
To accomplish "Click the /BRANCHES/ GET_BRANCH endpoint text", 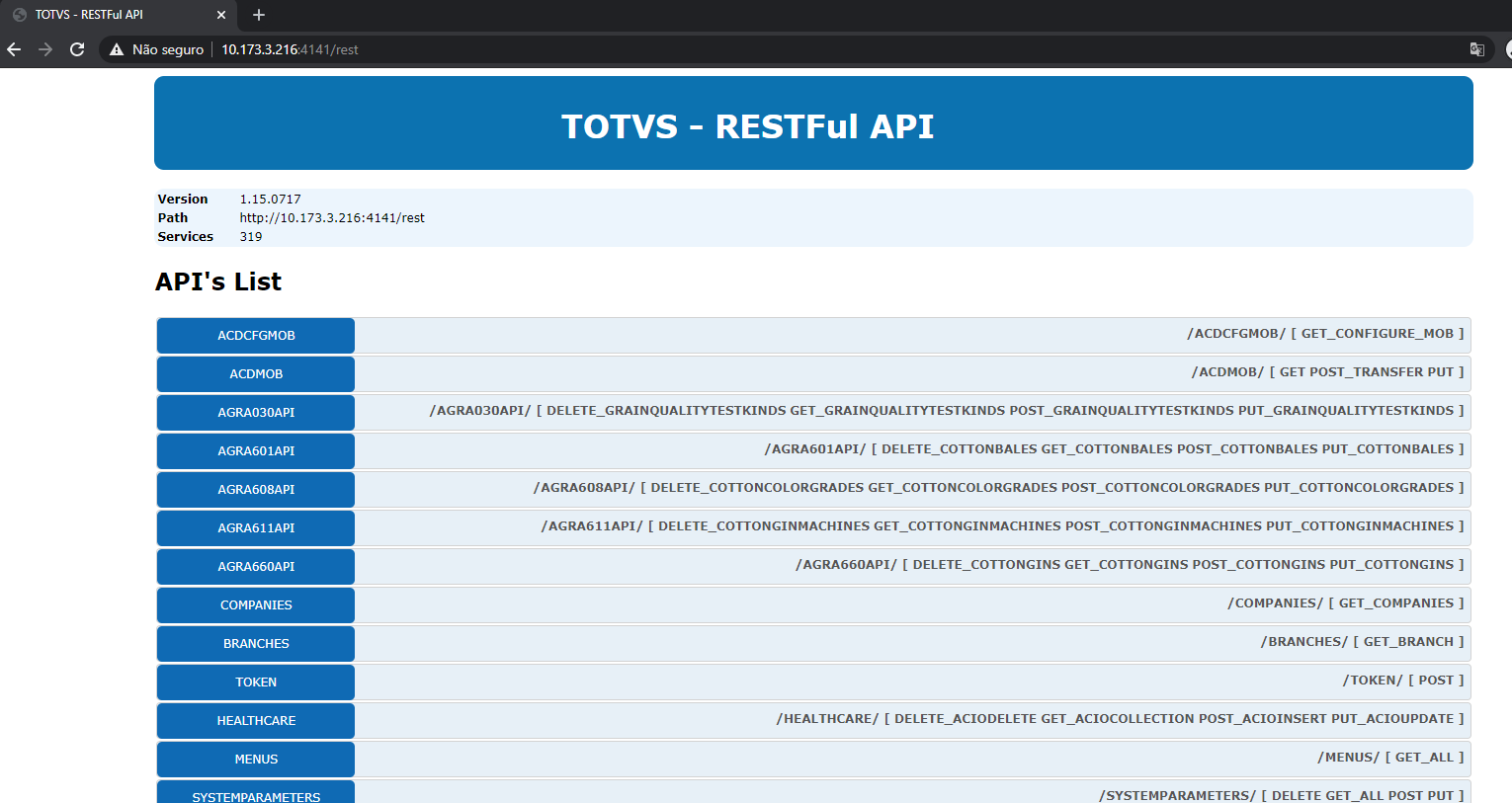I will pos(1362,642).
